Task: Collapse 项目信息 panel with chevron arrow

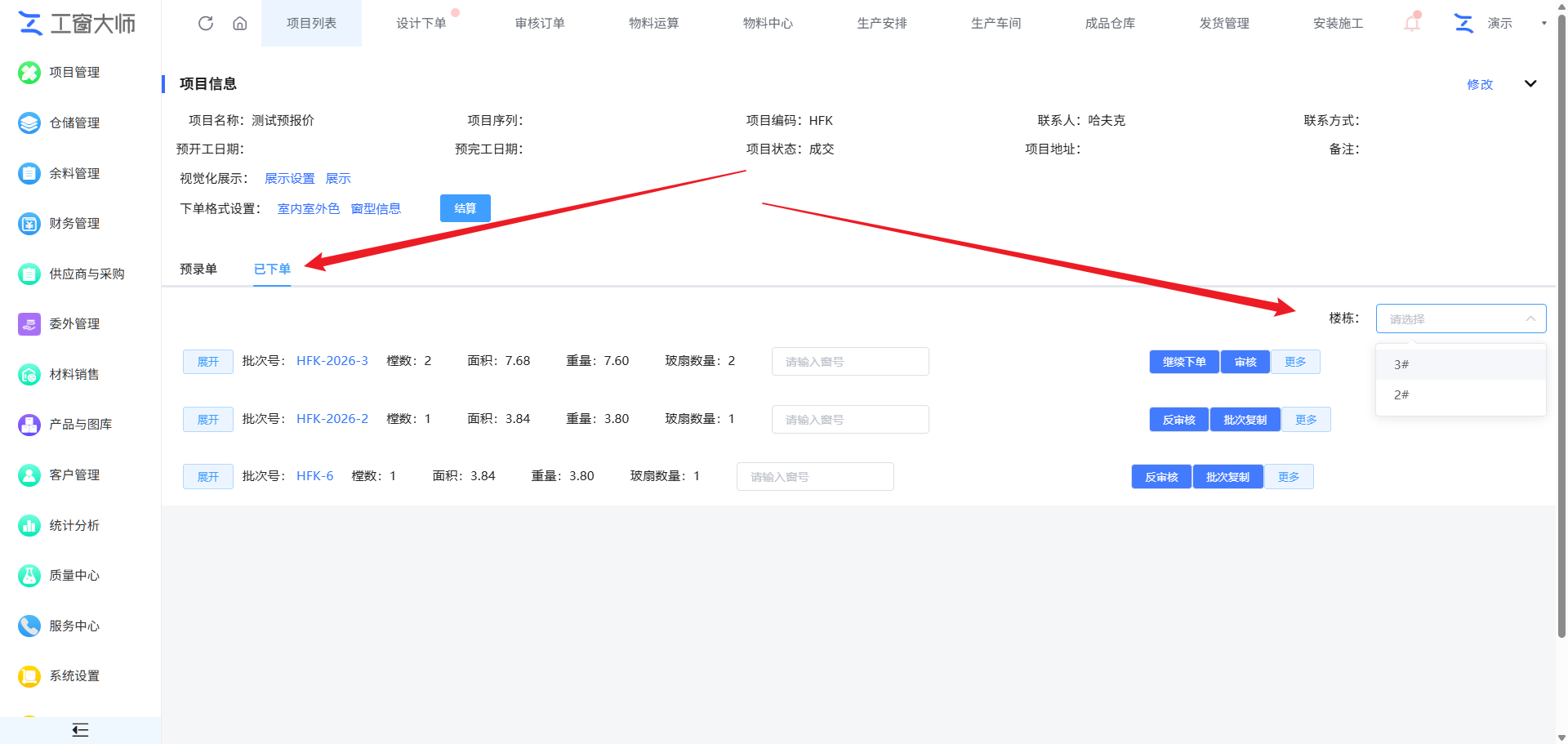Action: click(1530, 83)
